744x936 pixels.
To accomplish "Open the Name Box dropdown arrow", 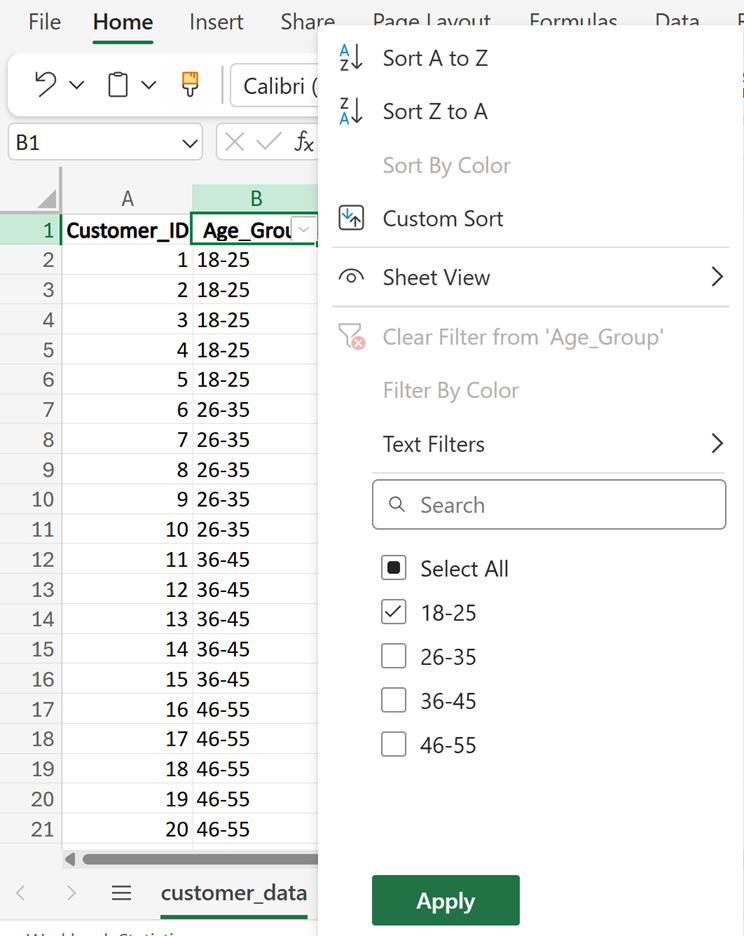I will [x=190, y=143].
